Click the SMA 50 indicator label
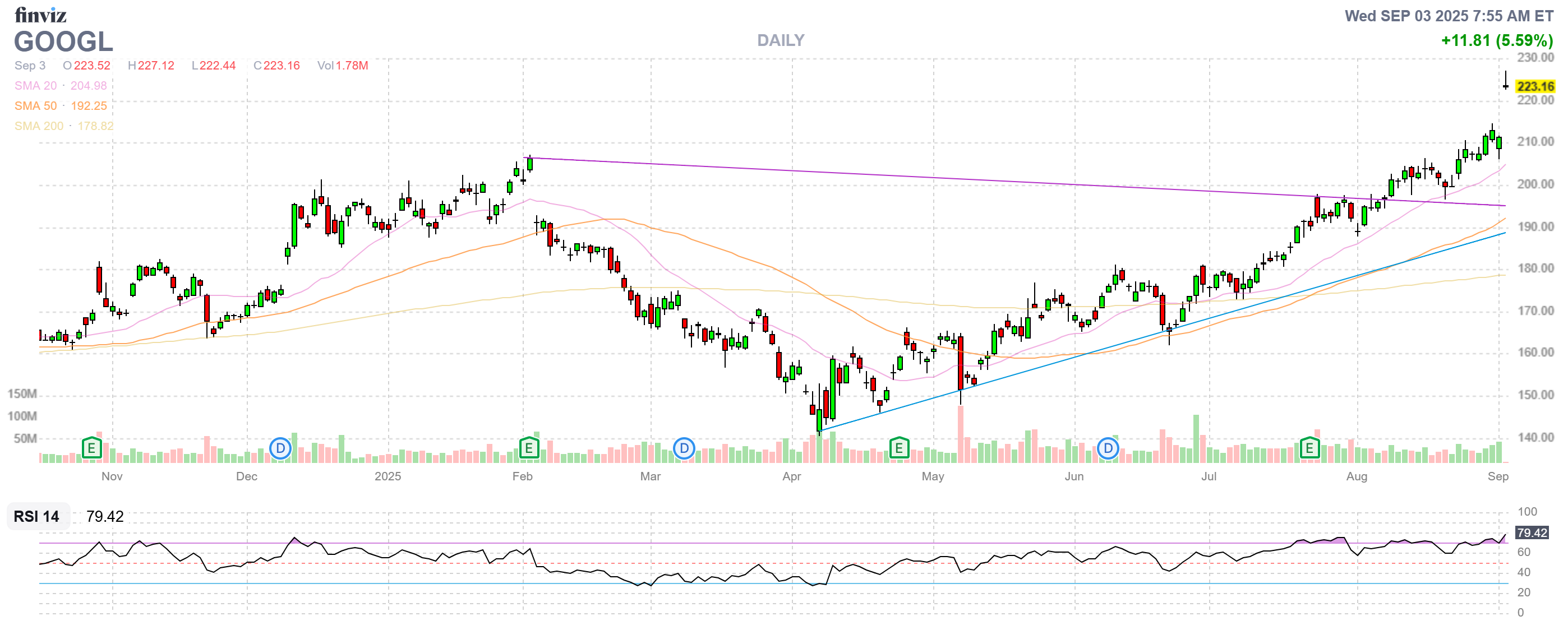Viewport: 1568px width, 630px height. click(x=35, y=106)
